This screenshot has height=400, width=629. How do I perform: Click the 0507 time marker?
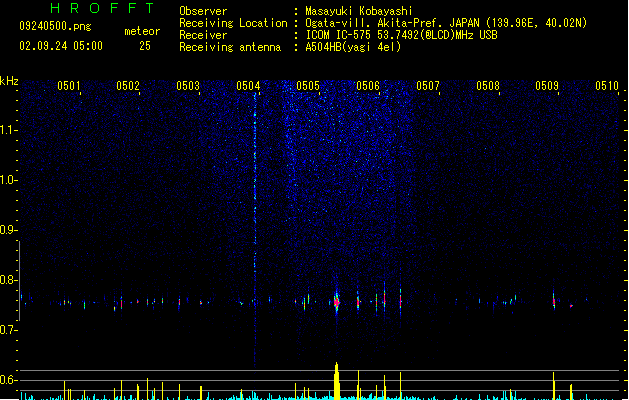click(x=428, y=86)
